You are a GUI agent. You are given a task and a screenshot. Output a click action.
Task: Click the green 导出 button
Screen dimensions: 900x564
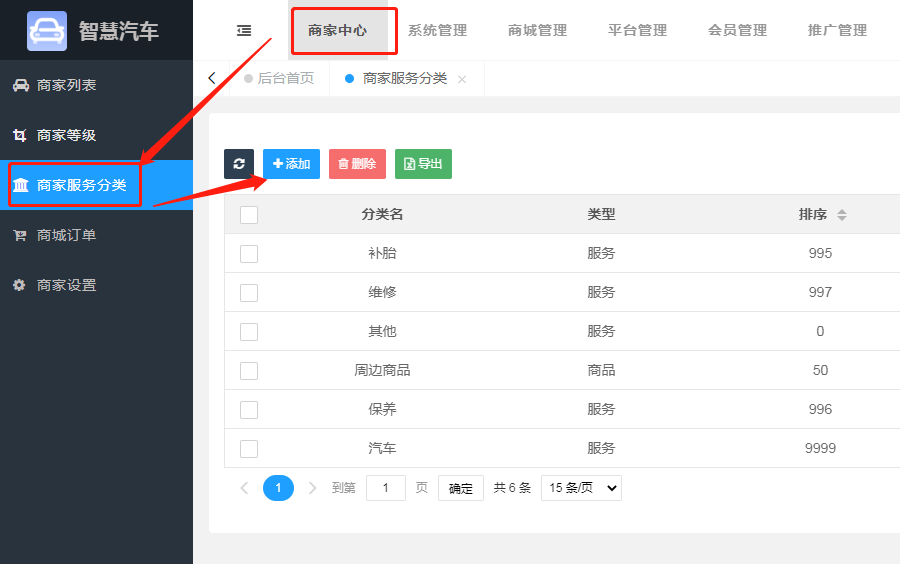pos(424,164)
